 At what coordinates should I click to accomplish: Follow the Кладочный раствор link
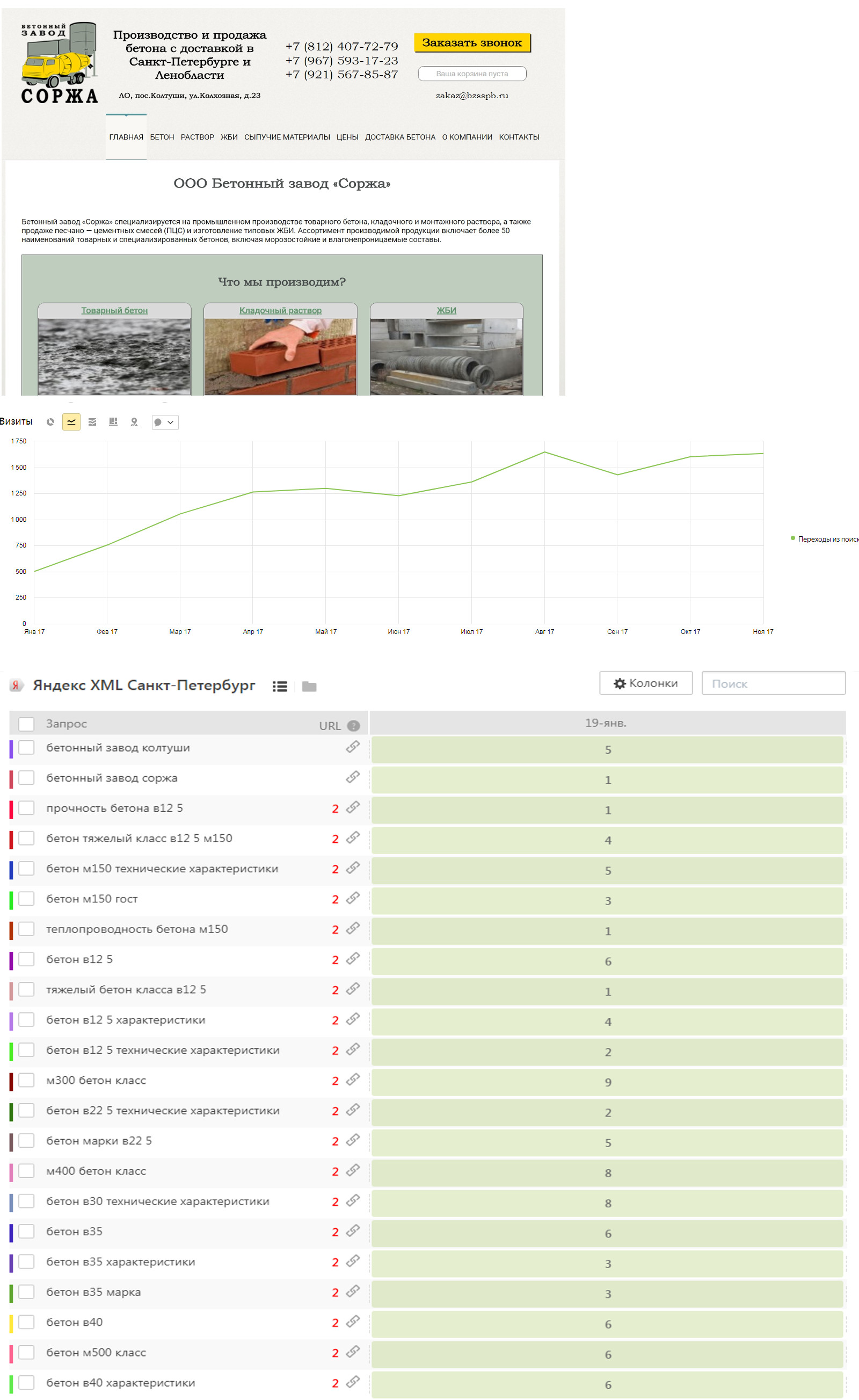(280, 310)
